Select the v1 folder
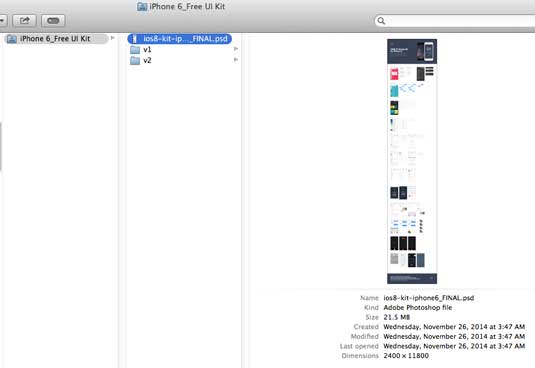Viewport: 535px width, 368px height. (184, 49)
